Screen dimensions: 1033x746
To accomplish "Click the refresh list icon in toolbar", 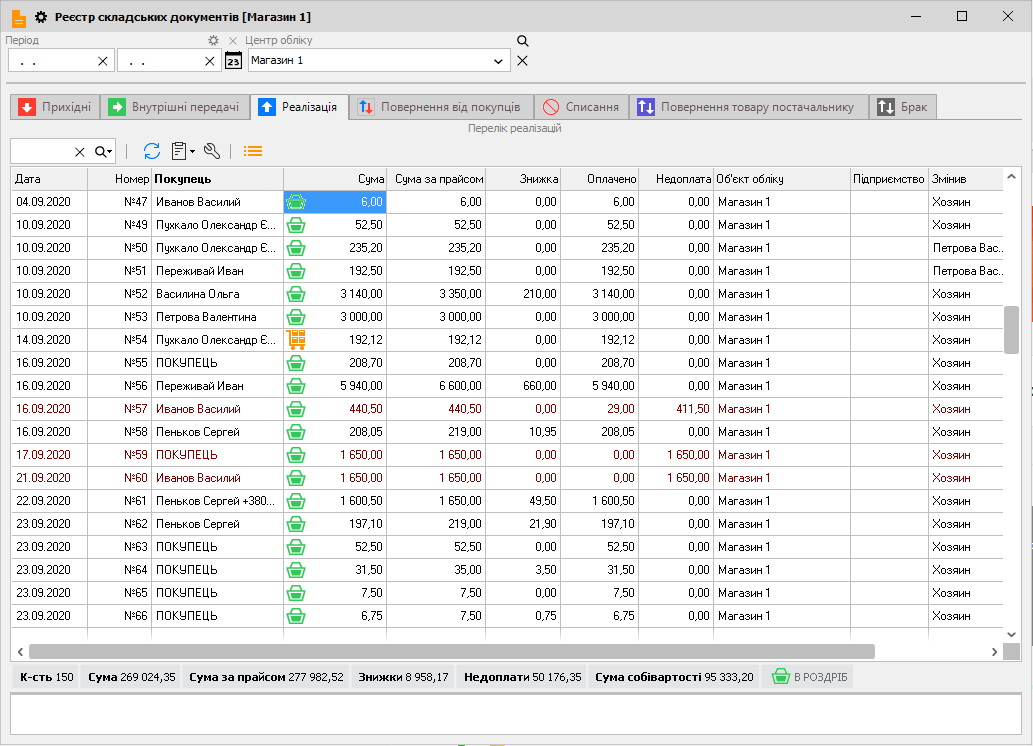I will pos(152,151).
